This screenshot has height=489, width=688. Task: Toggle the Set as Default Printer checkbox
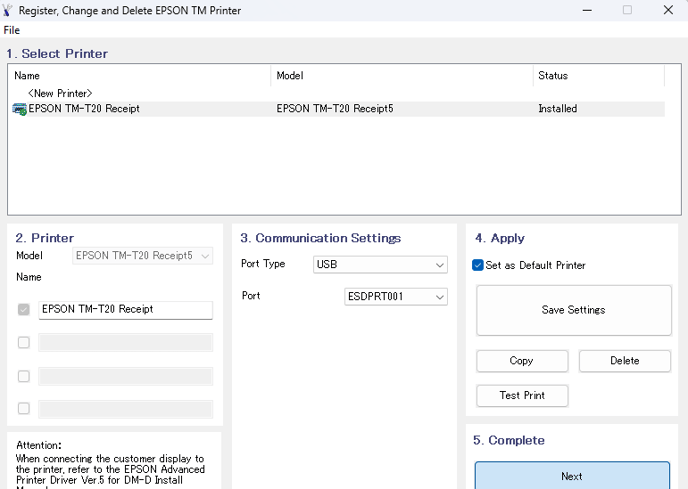pyautogui.click(x=478, y=265)
